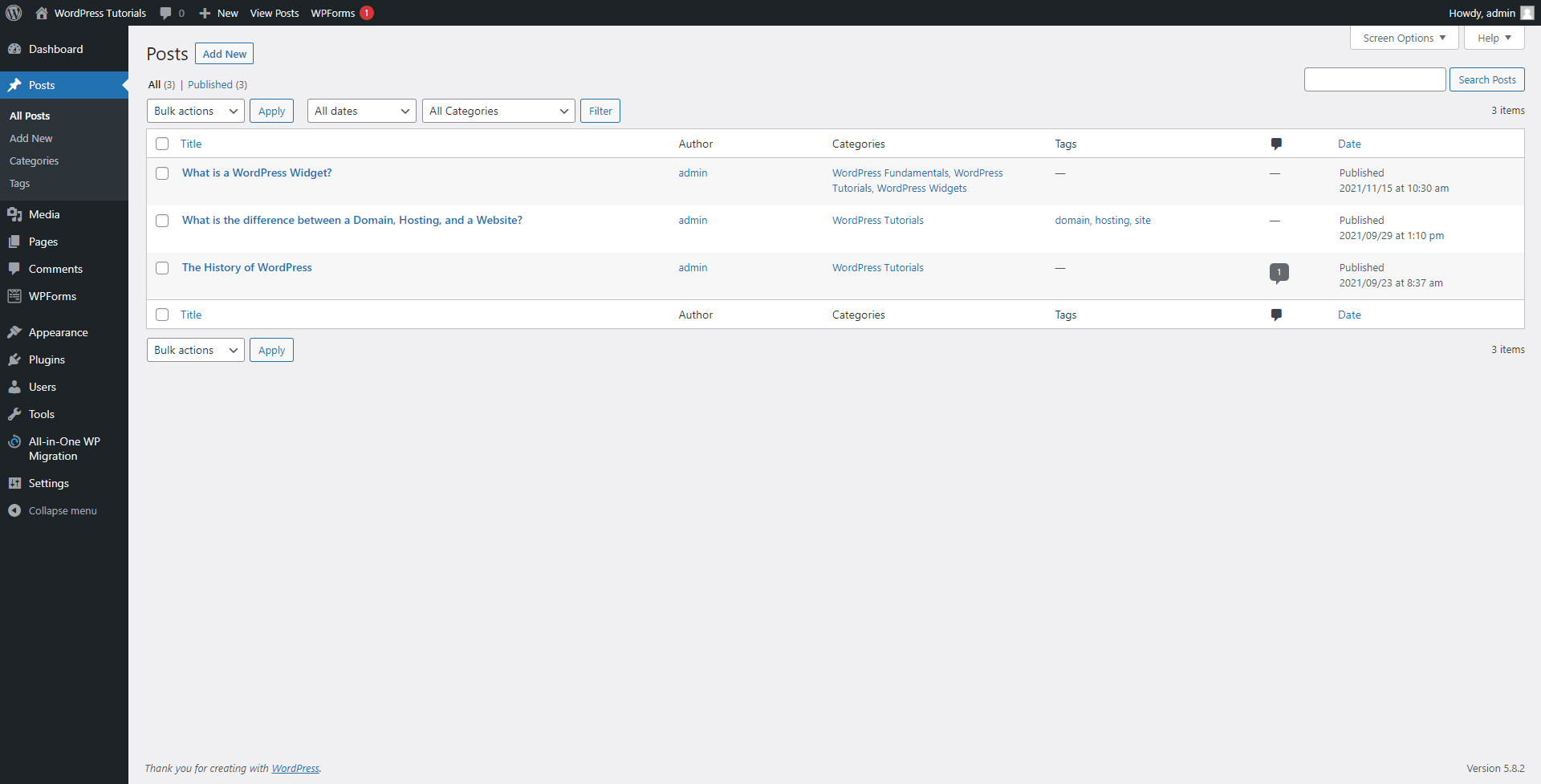Click the WordPress Fundamentals category link
Image resolution: width=1541 pixels, height=784 pixels.
890,173
